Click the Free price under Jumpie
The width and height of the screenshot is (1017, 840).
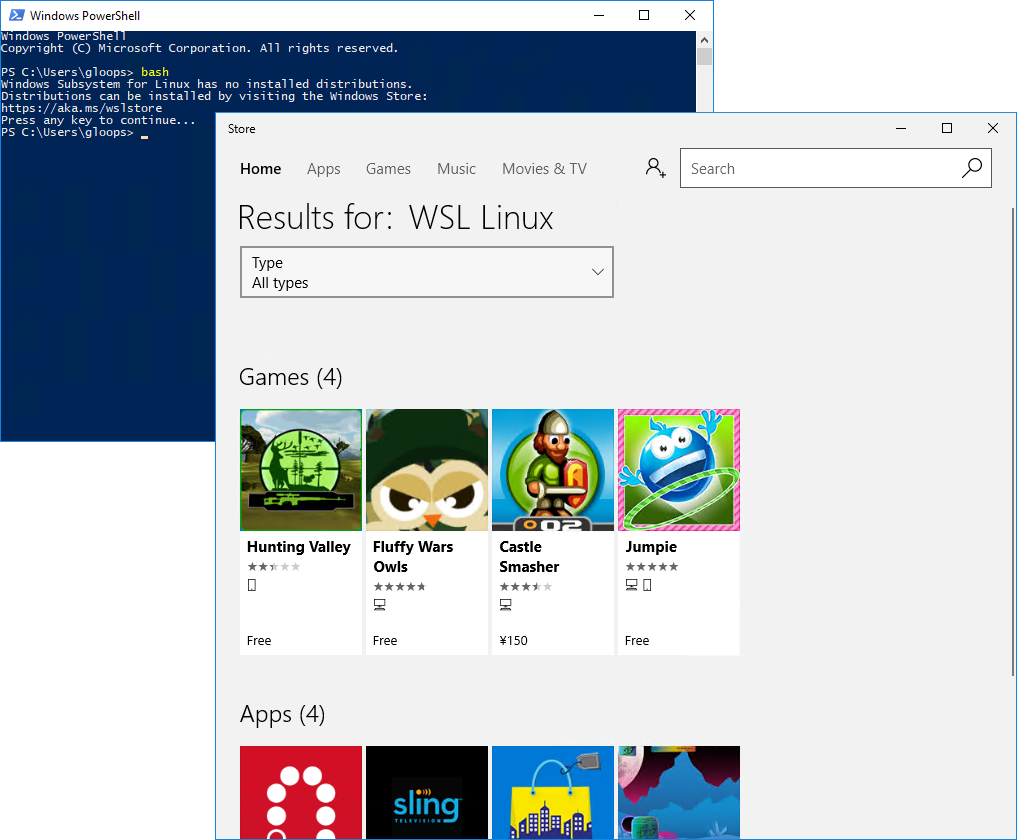[x=637, y=640]
